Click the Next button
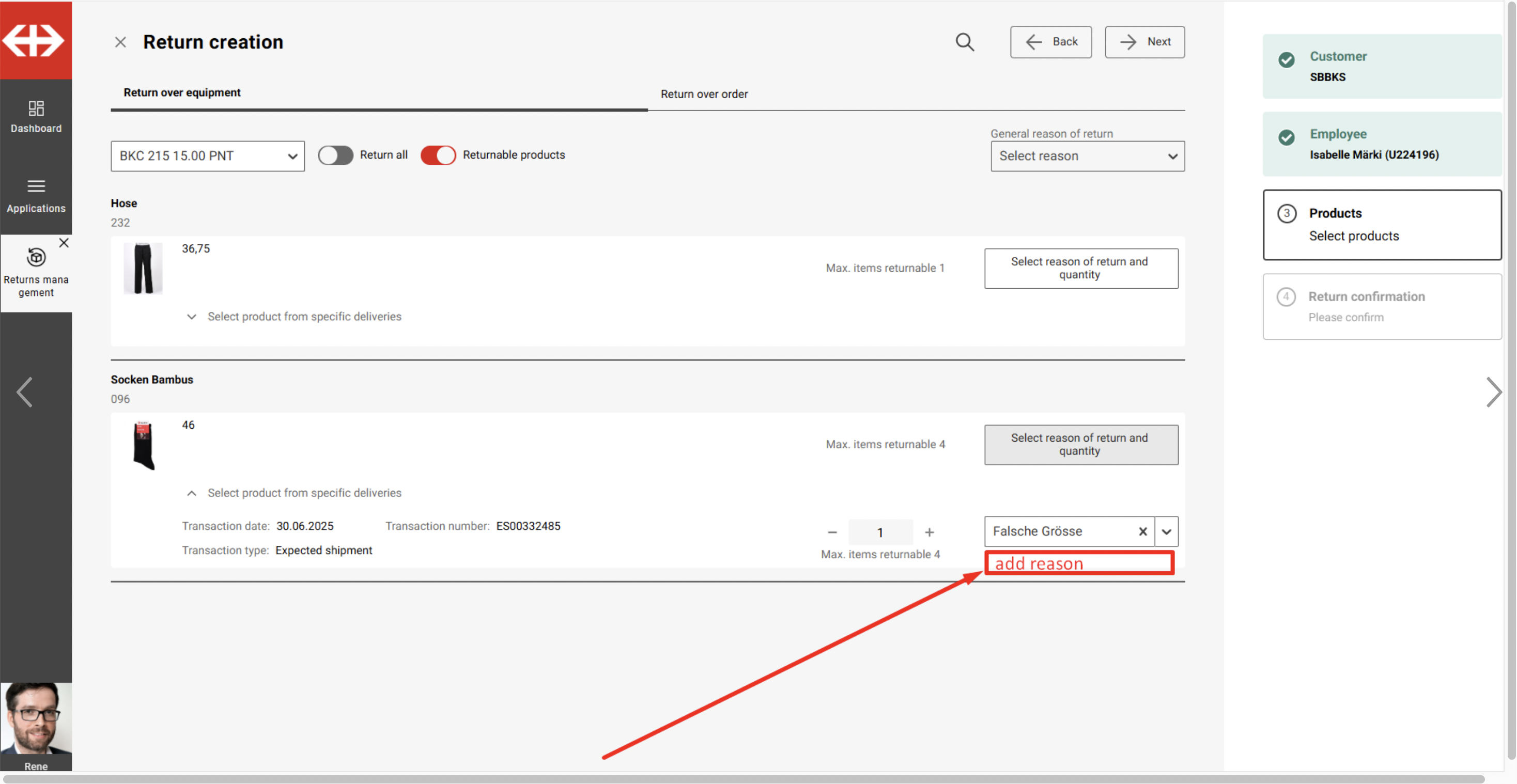 click(1144, 42)
